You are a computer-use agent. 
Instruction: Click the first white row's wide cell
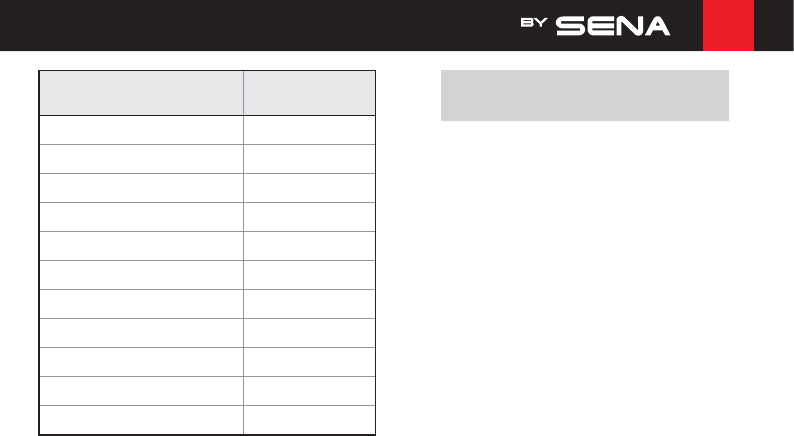(141, 130)
